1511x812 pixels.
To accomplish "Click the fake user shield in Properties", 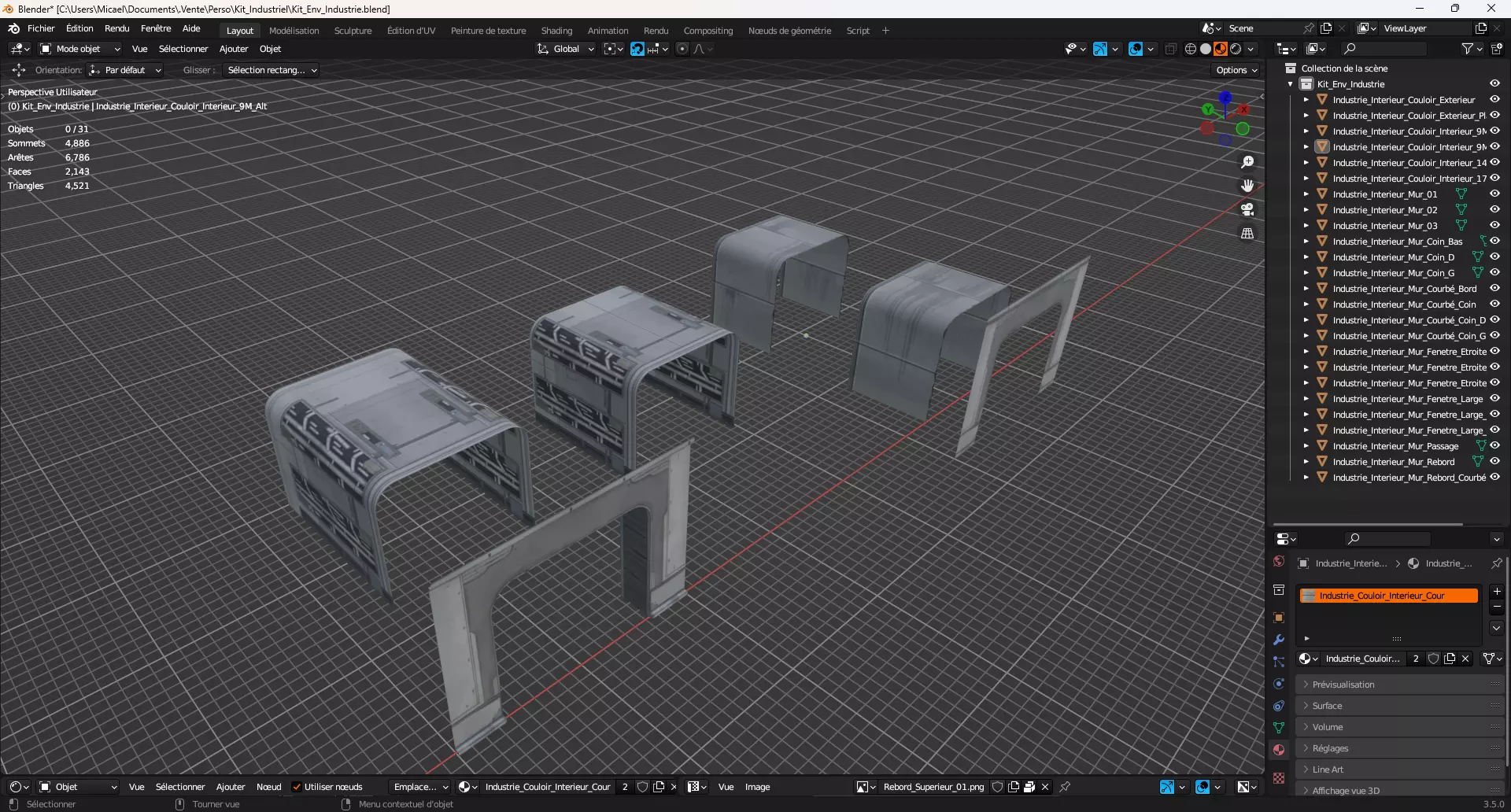I will [1434, 659].
